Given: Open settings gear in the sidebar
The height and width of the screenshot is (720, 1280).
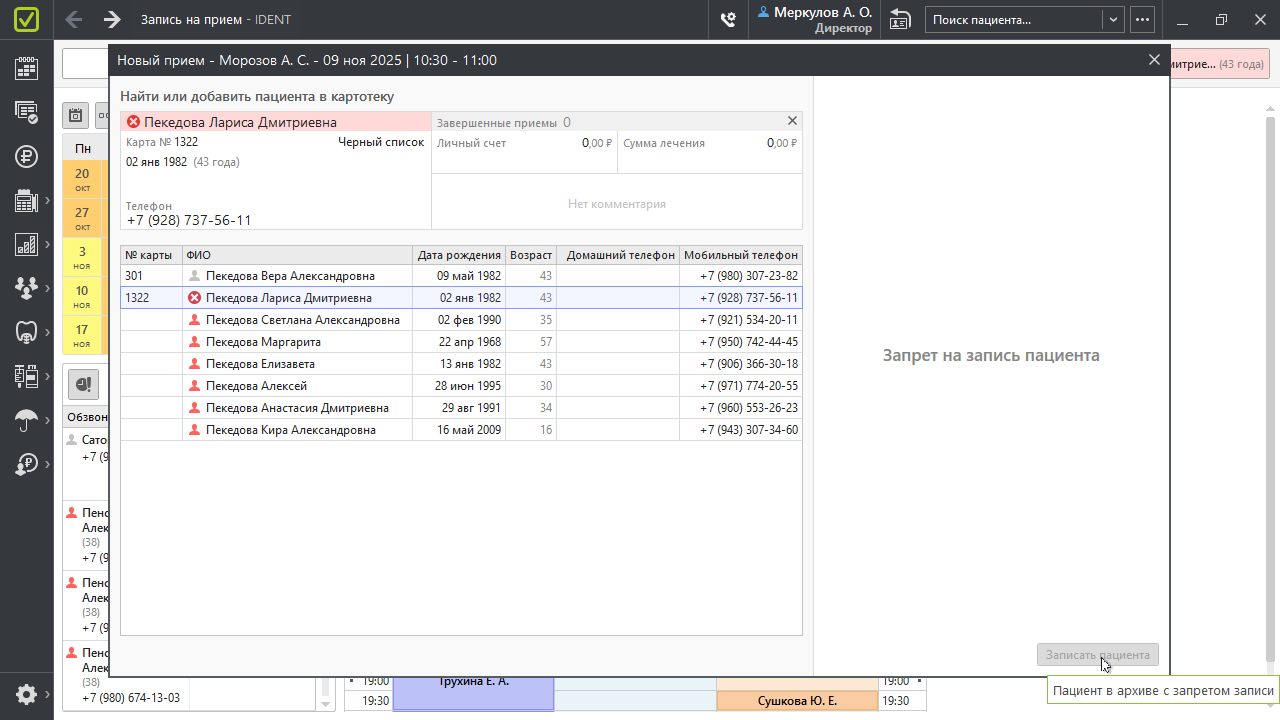Looking at the screenshot, I should coord(26,694).
